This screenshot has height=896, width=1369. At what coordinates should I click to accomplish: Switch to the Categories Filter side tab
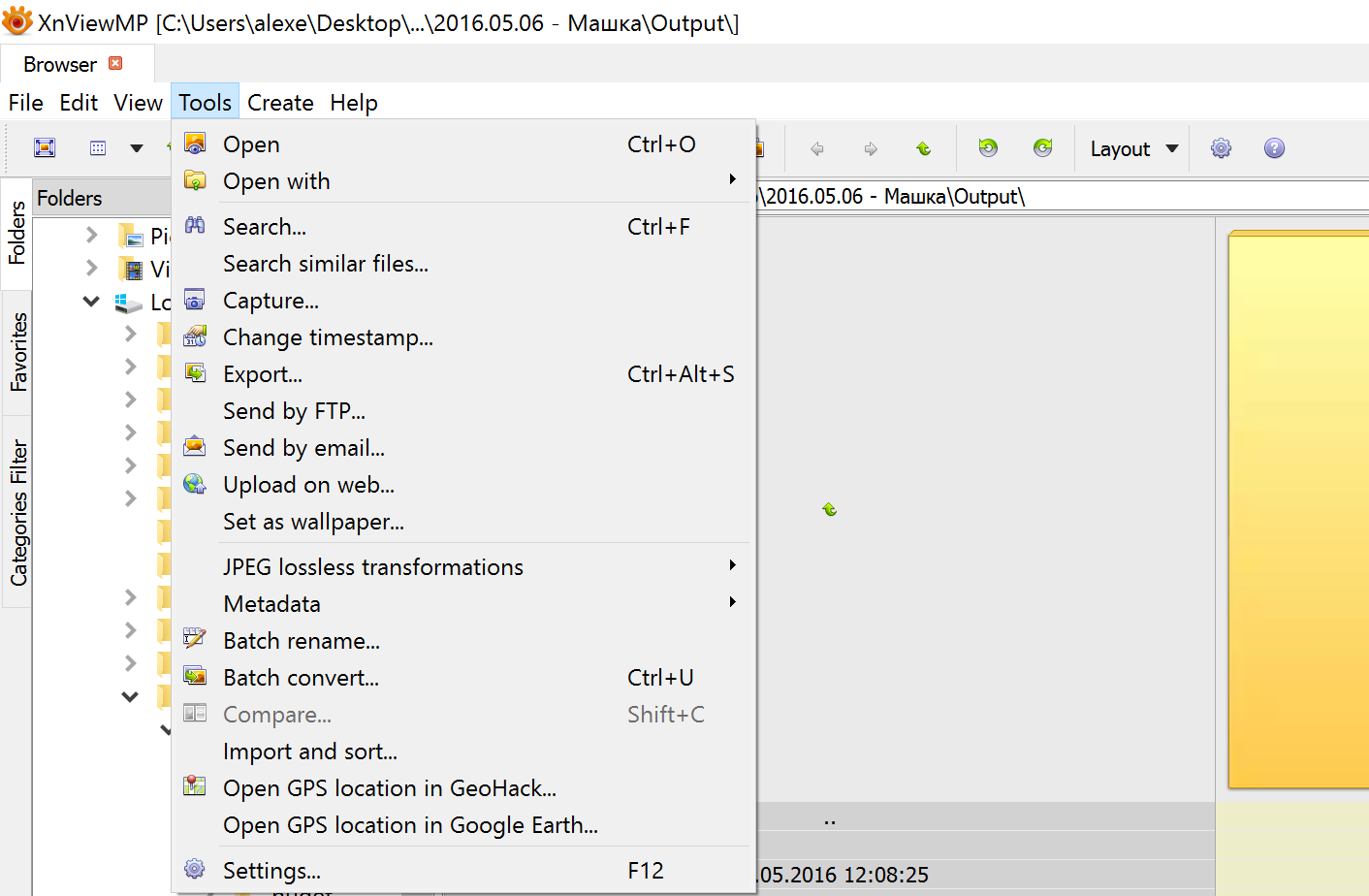pyautogui.click(x=17, y=512)
